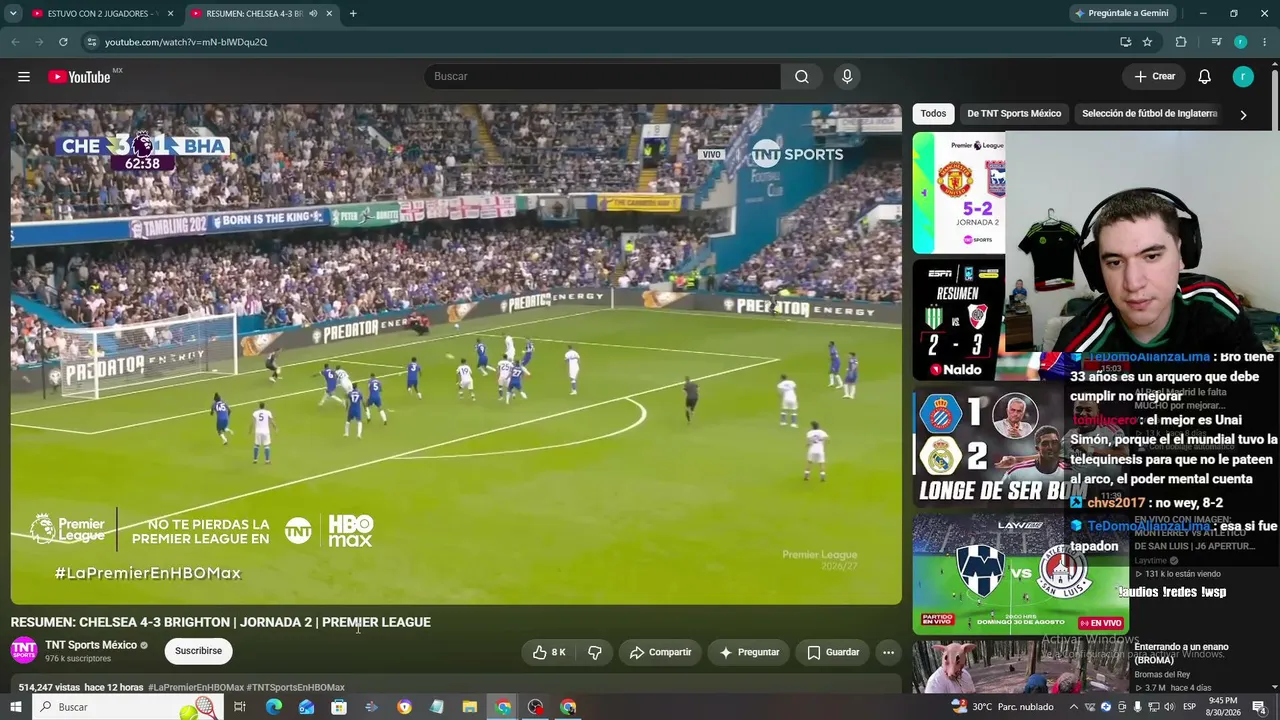Open the Manchester United 5-2 video thumbnail
1280x720 pixels.
point(959,193)
